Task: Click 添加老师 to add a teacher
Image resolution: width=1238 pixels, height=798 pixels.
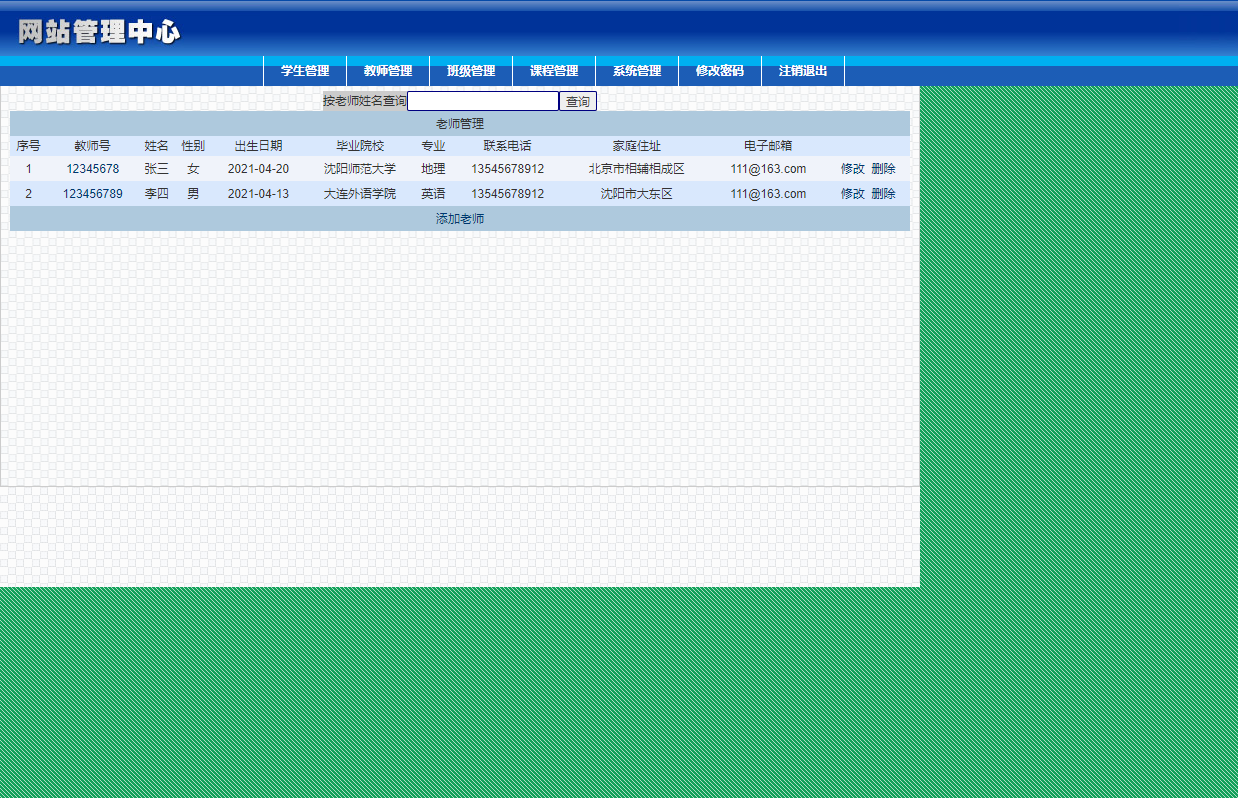Action: 459,218
